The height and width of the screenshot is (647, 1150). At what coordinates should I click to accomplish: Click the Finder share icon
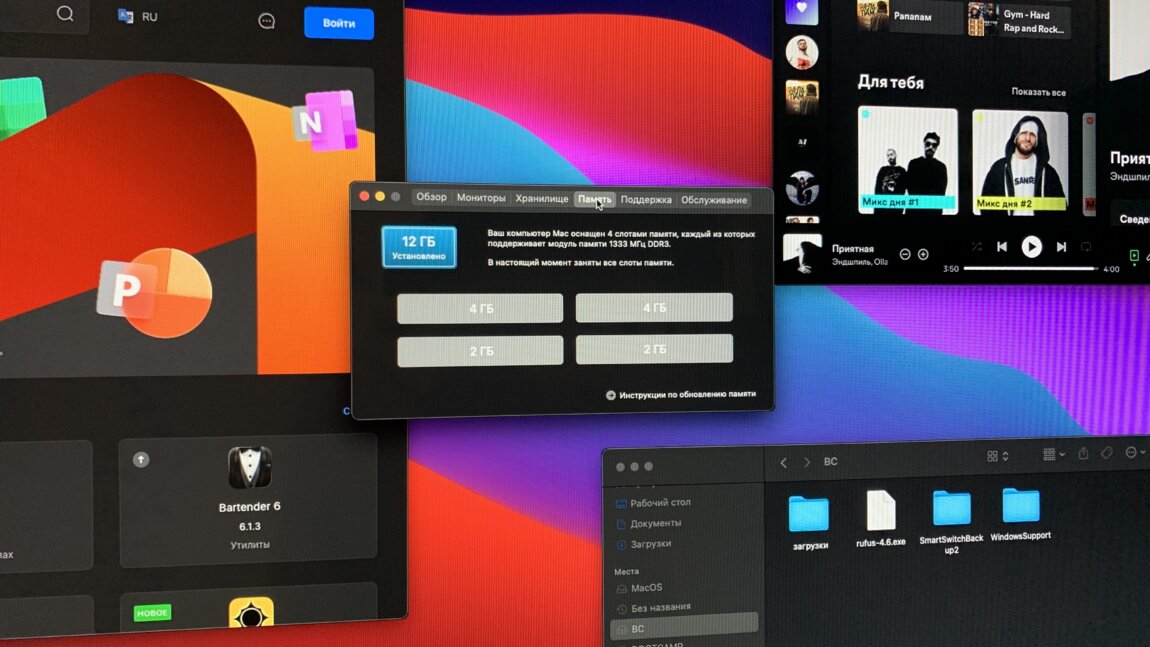point(1083,454)
